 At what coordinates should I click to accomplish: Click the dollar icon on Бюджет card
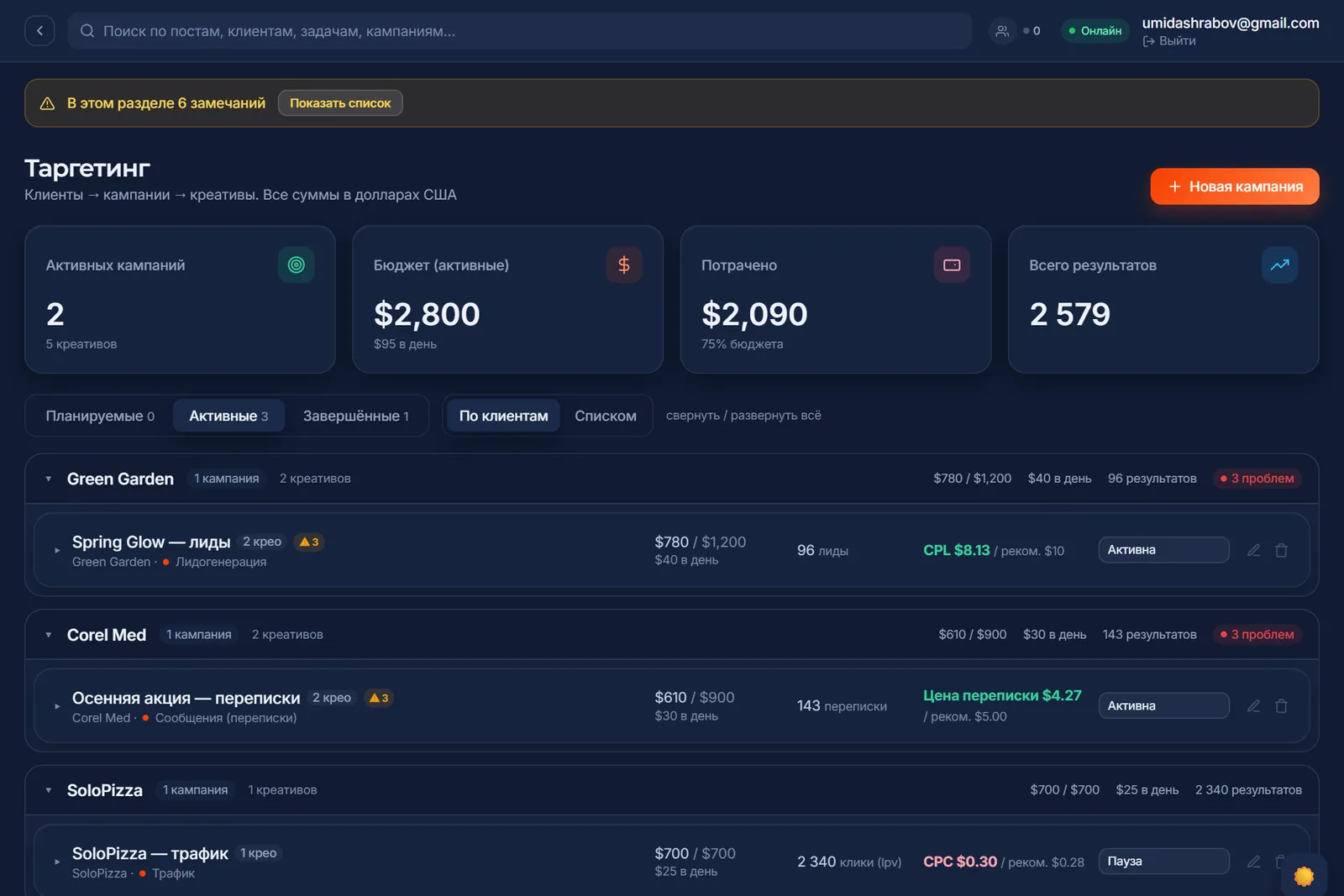[624, 265]
